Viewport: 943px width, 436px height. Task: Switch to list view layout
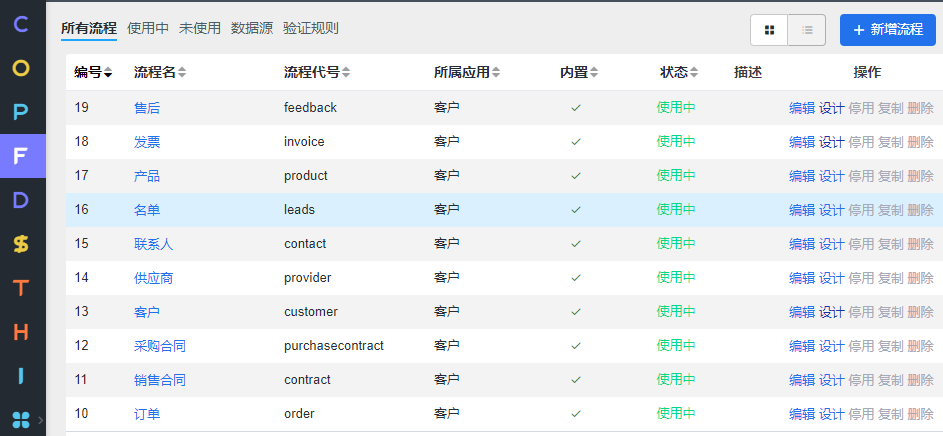click(x=806, y=30)
